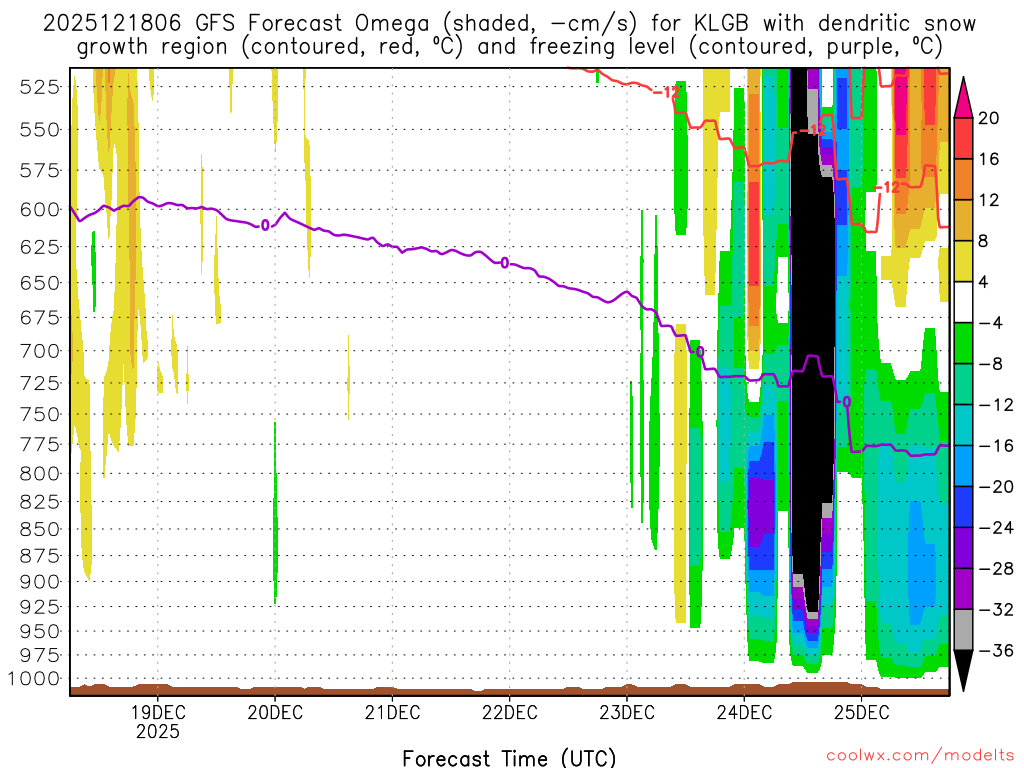The height and width of the screenshot is (768, 1024).
Task: Click the 23DEC date label
Action: [x=627, y=712]
